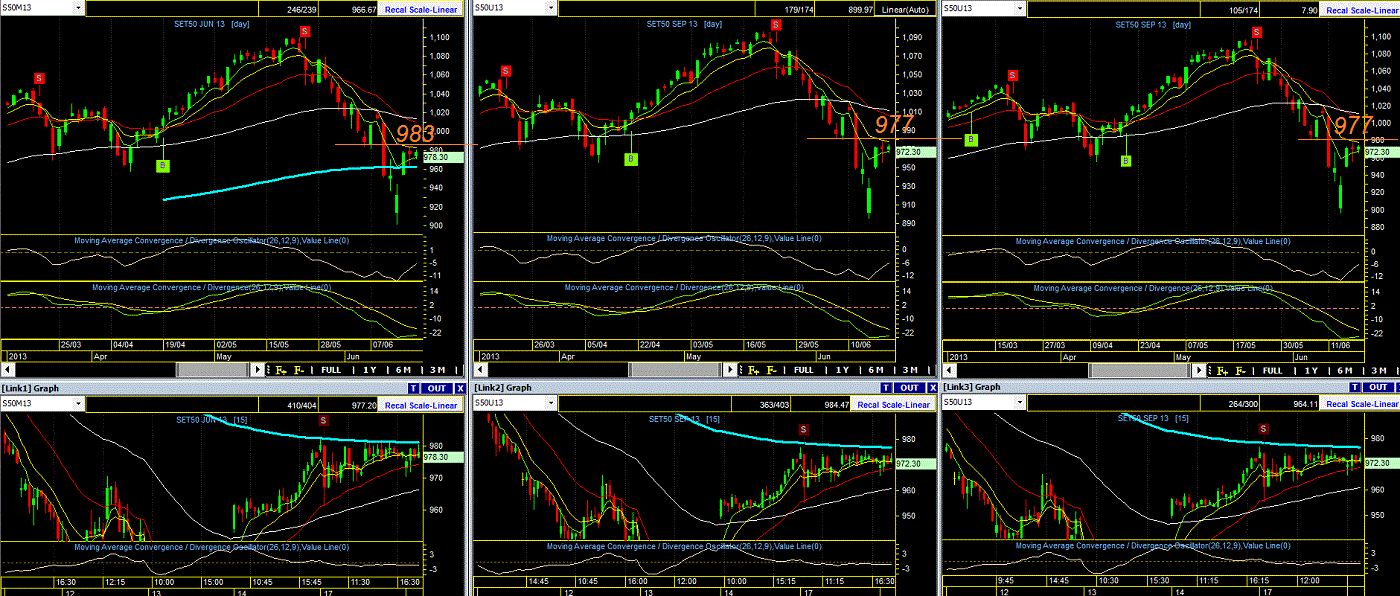The image size is (1400, 596).
Task: Click the T icon in Link1 Graph title bar
Action: click(413, 388)
